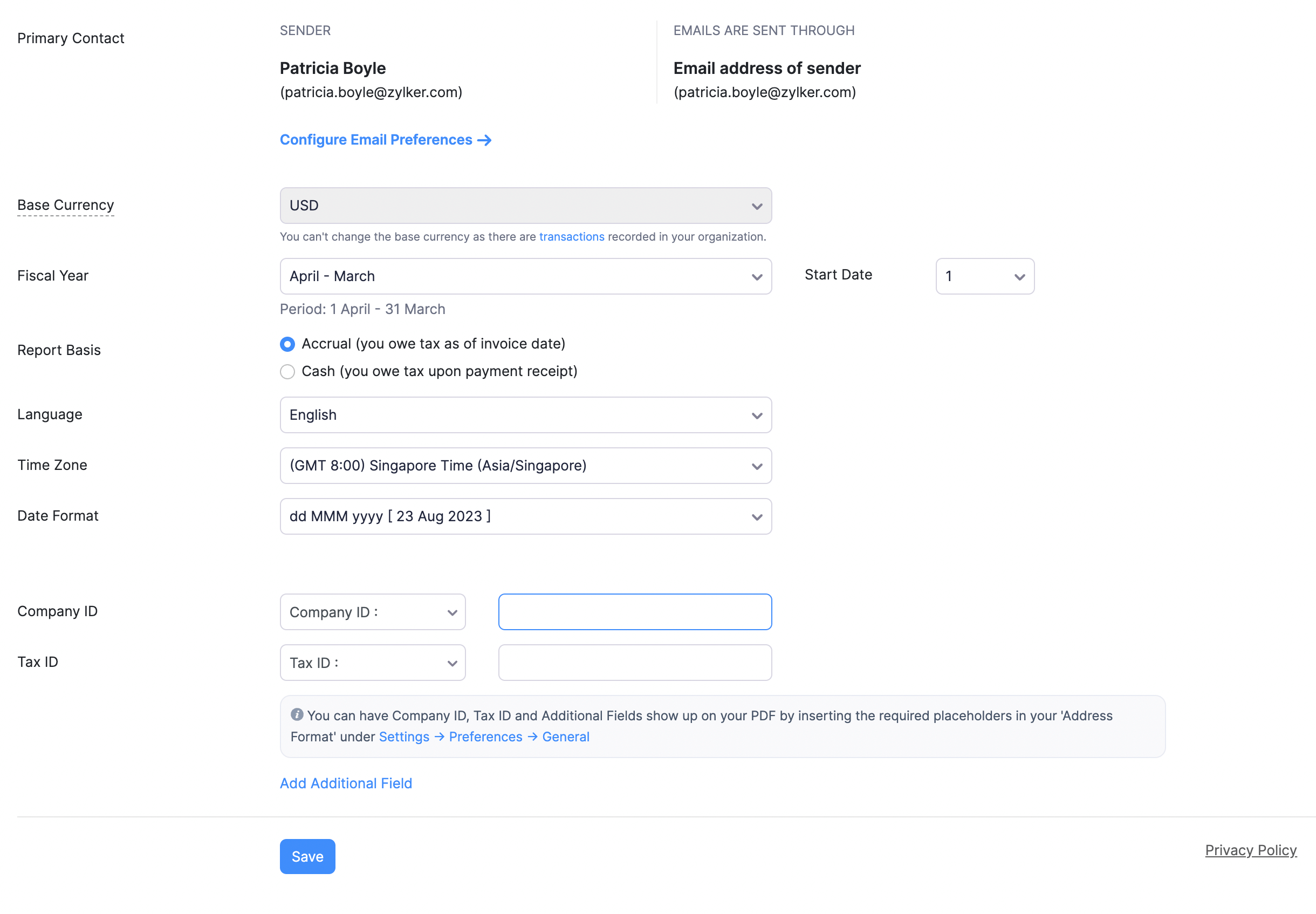Open the Time Zone dropdown
Image resolution: width=1316 pixels, height=914 pixels.
point(525,465)
